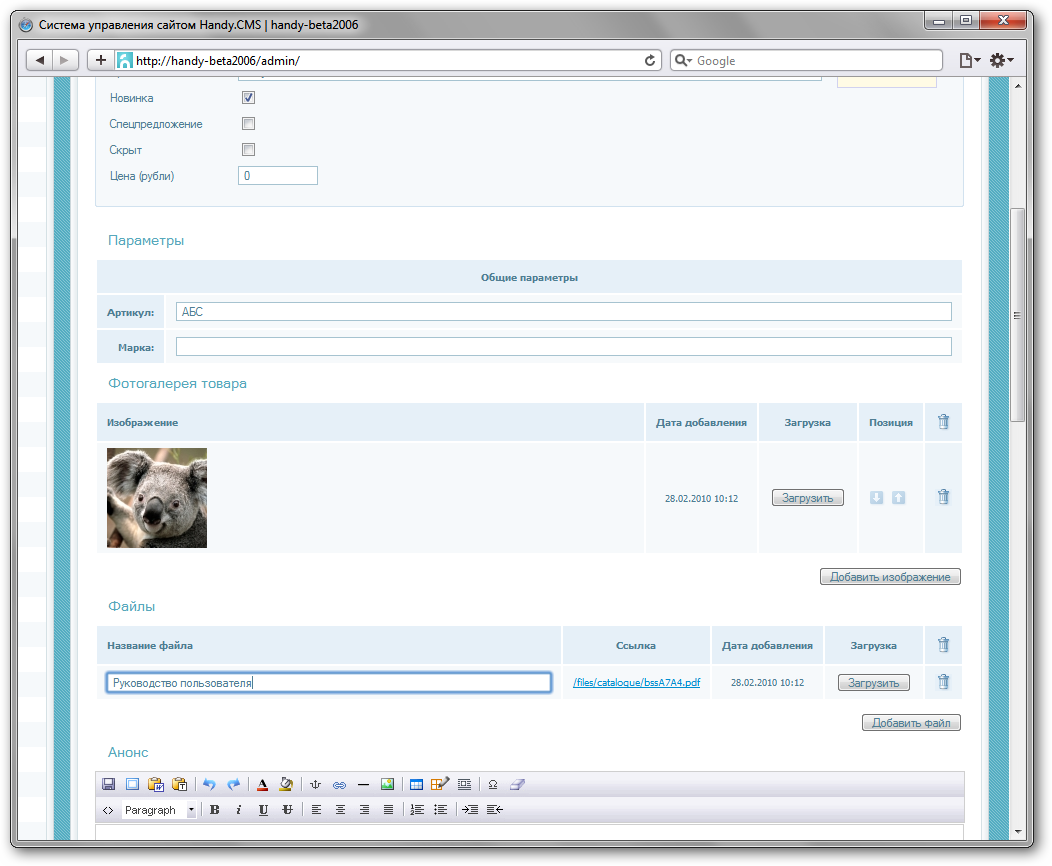Move the koala image position up
This screenshot has width=1052, height=866.
coord(898,497)
